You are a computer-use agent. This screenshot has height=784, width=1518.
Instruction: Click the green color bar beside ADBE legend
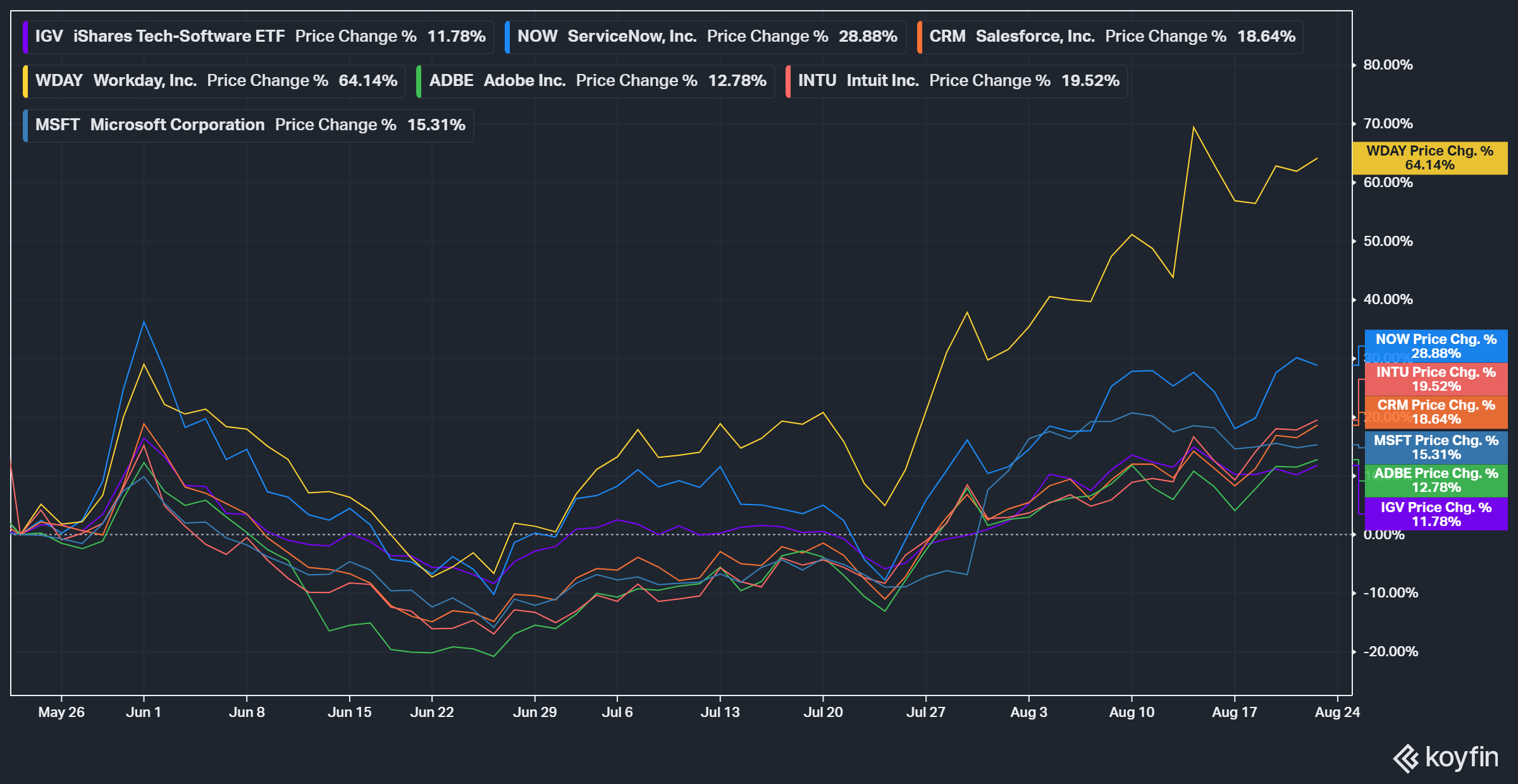(419, 81)
